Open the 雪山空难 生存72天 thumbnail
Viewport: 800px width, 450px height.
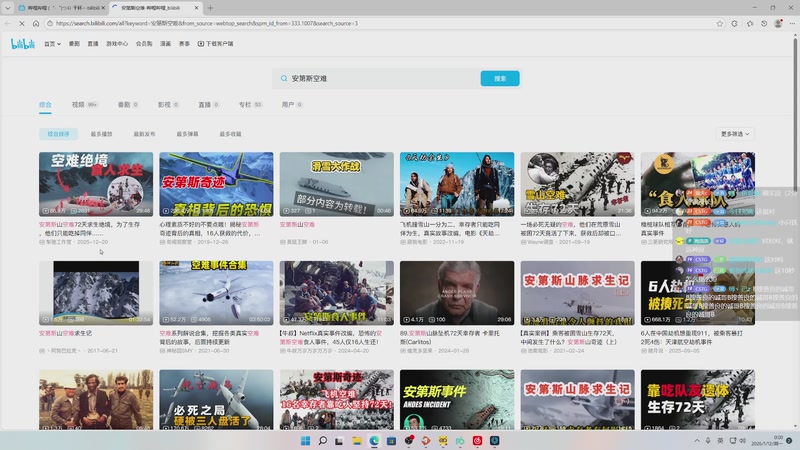(578, 184)
